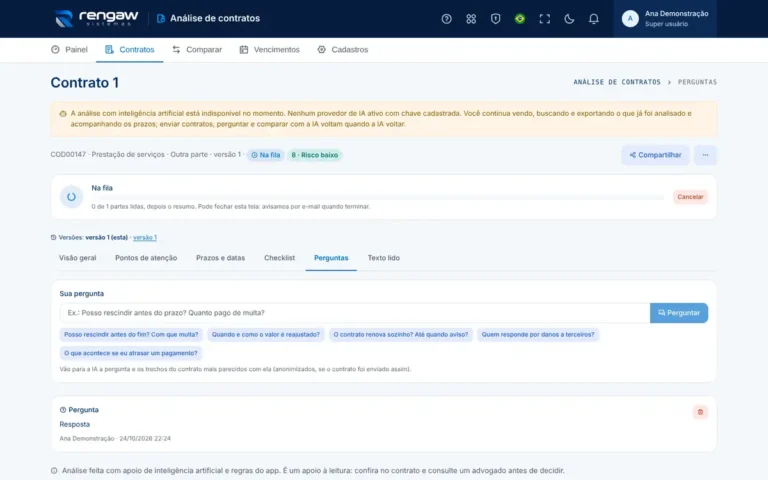Choose suggestion Quem responde por danos a terceiros
Viewport: 768px width, 480px height.
click(x=538, y=335)
